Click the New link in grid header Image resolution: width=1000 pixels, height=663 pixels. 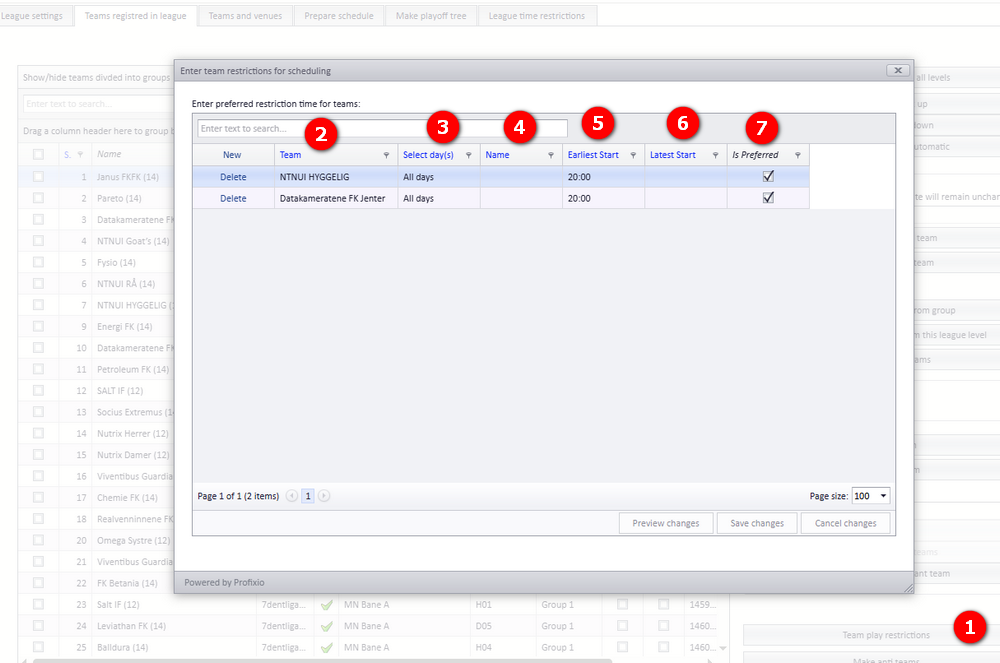pos(232,155)
